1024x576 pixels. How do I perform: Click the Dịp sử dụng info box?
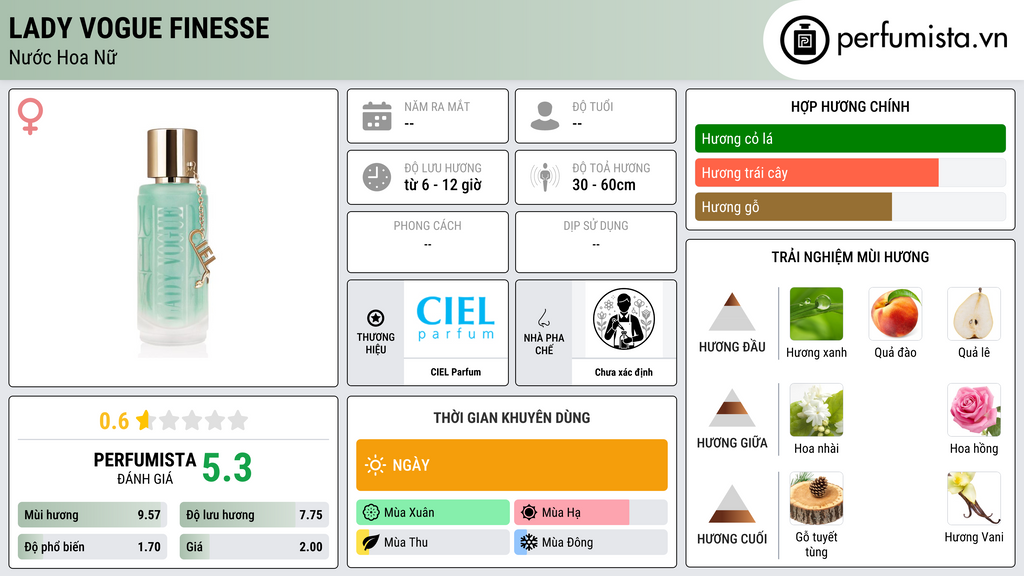(x=596, y=242)
